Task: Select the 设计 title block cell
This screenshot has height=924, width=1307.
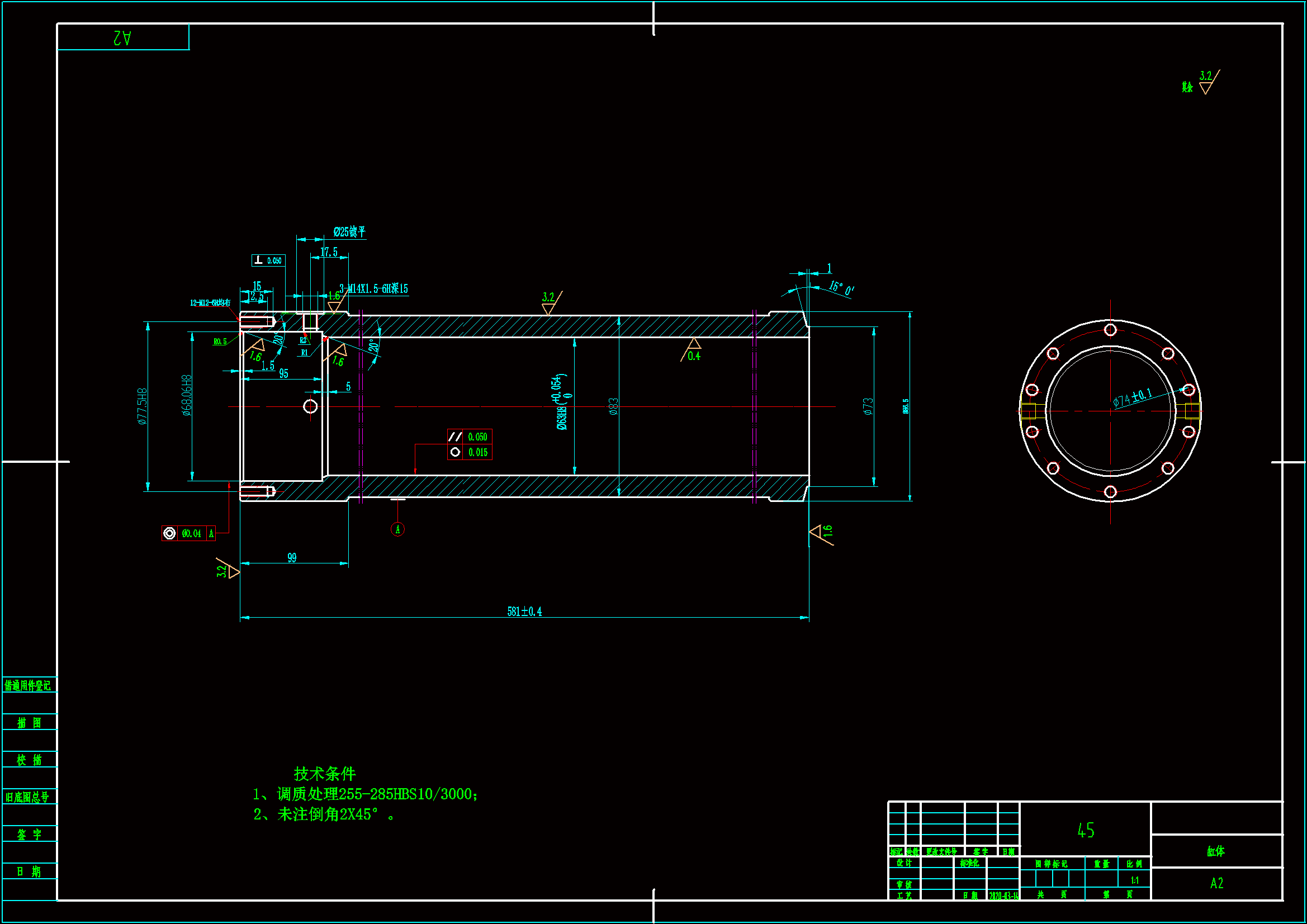Action: [904, 863]
